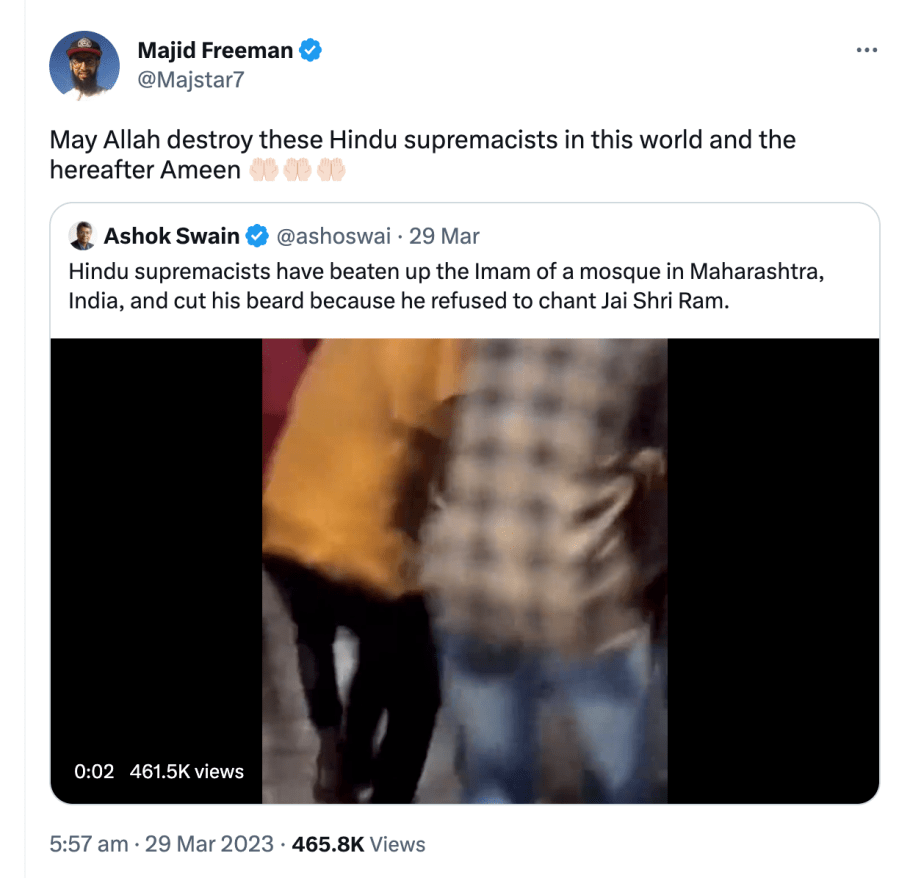This screenshot has height=878, width=899.
Task: Open the Ashok Swain name in quoted tweet
Action: [x=171, y=236]
